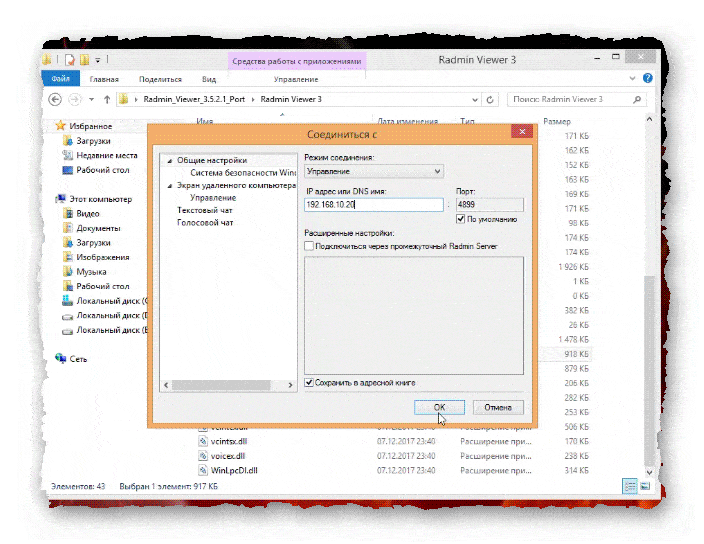Toggle Сохранить в адресной книге checkbox

[x=309, y=382]
